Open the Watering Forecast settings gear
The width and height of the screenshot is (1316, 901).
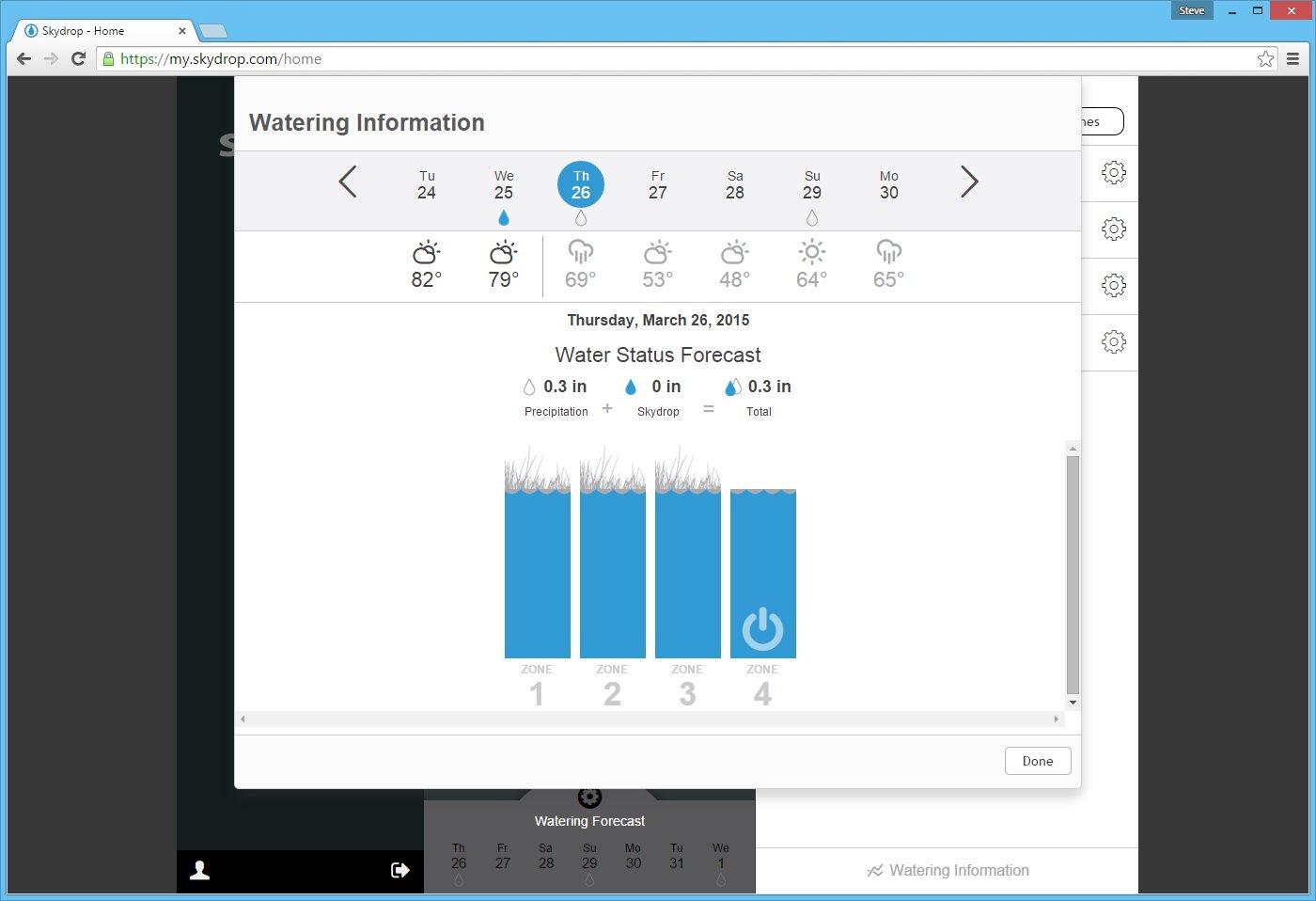click(x=589, y=797)
